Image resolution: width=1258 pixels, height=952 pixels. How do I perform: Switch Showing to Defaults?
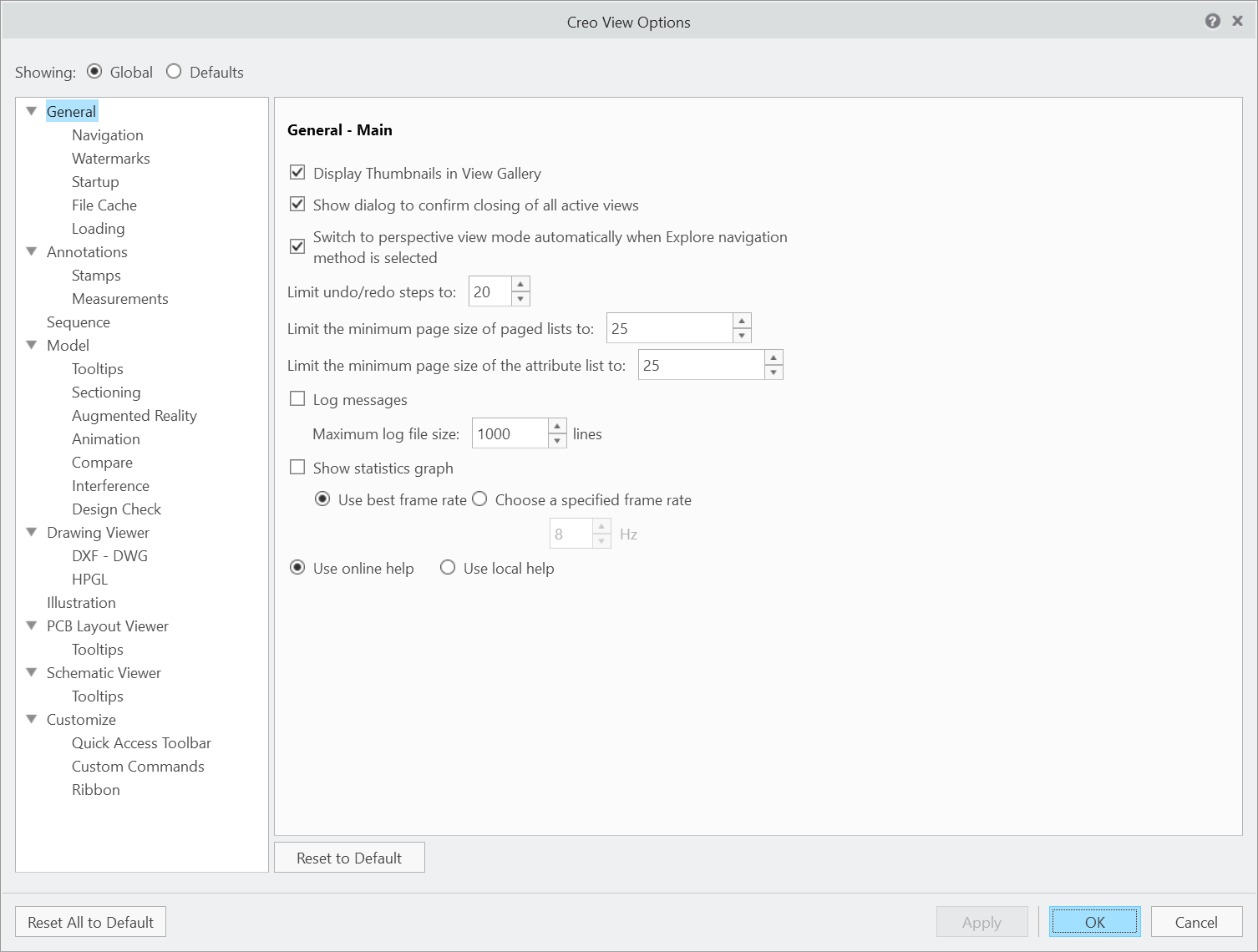point(174,72)
